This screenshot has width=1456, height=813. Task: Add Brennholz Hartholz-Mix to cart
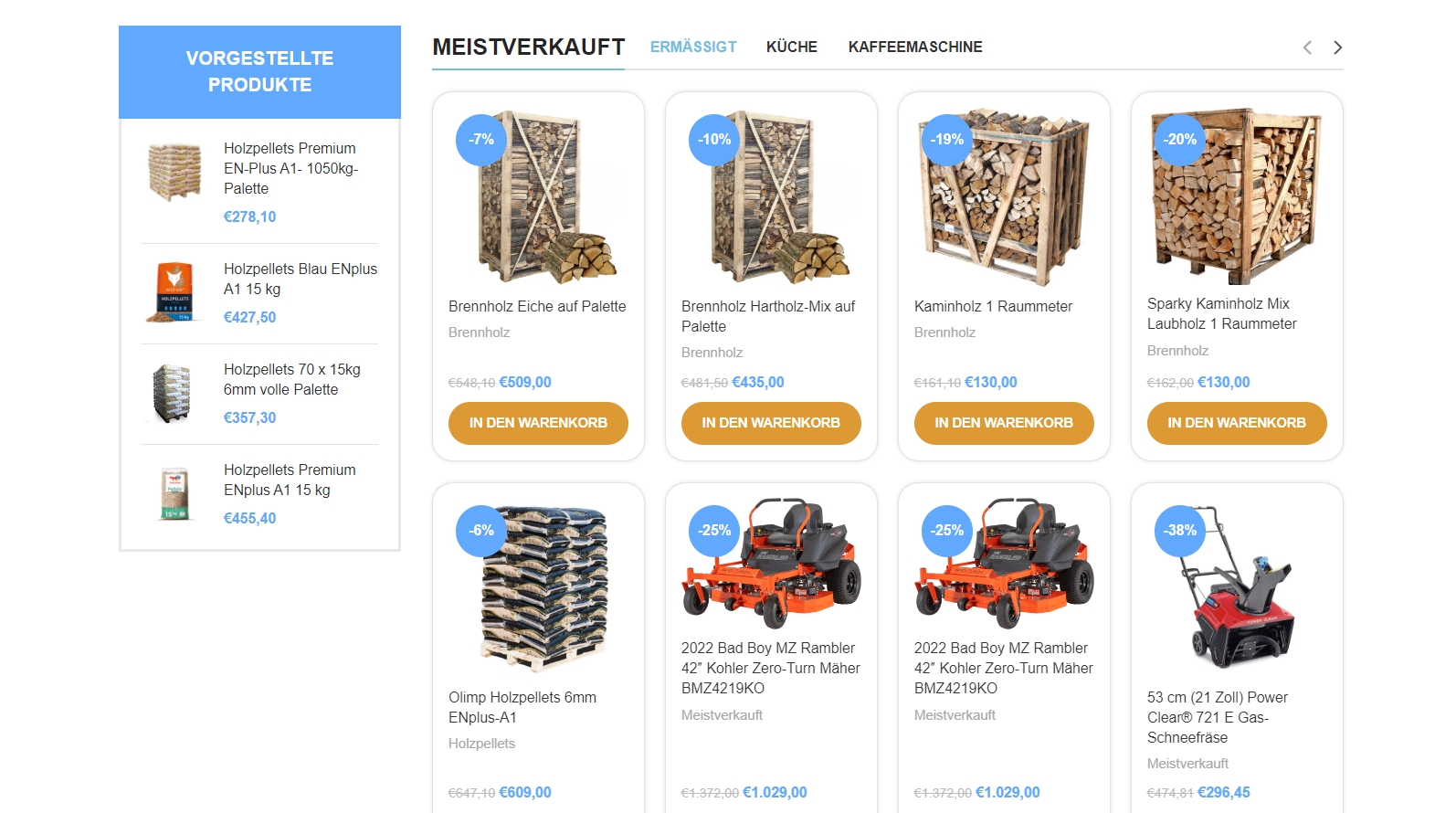[x=771, y=423]
